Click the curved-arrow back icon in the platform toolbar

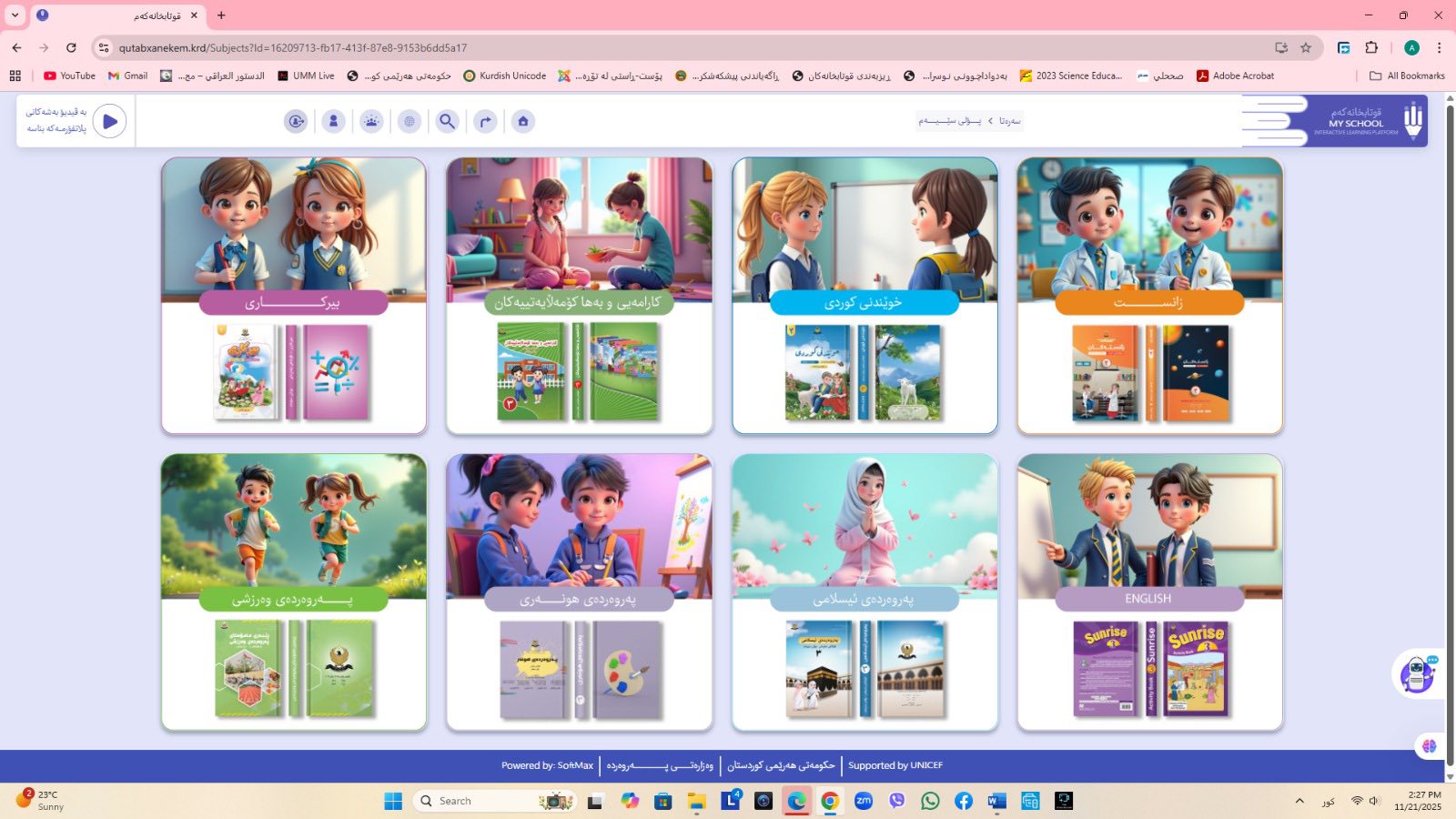485,121
